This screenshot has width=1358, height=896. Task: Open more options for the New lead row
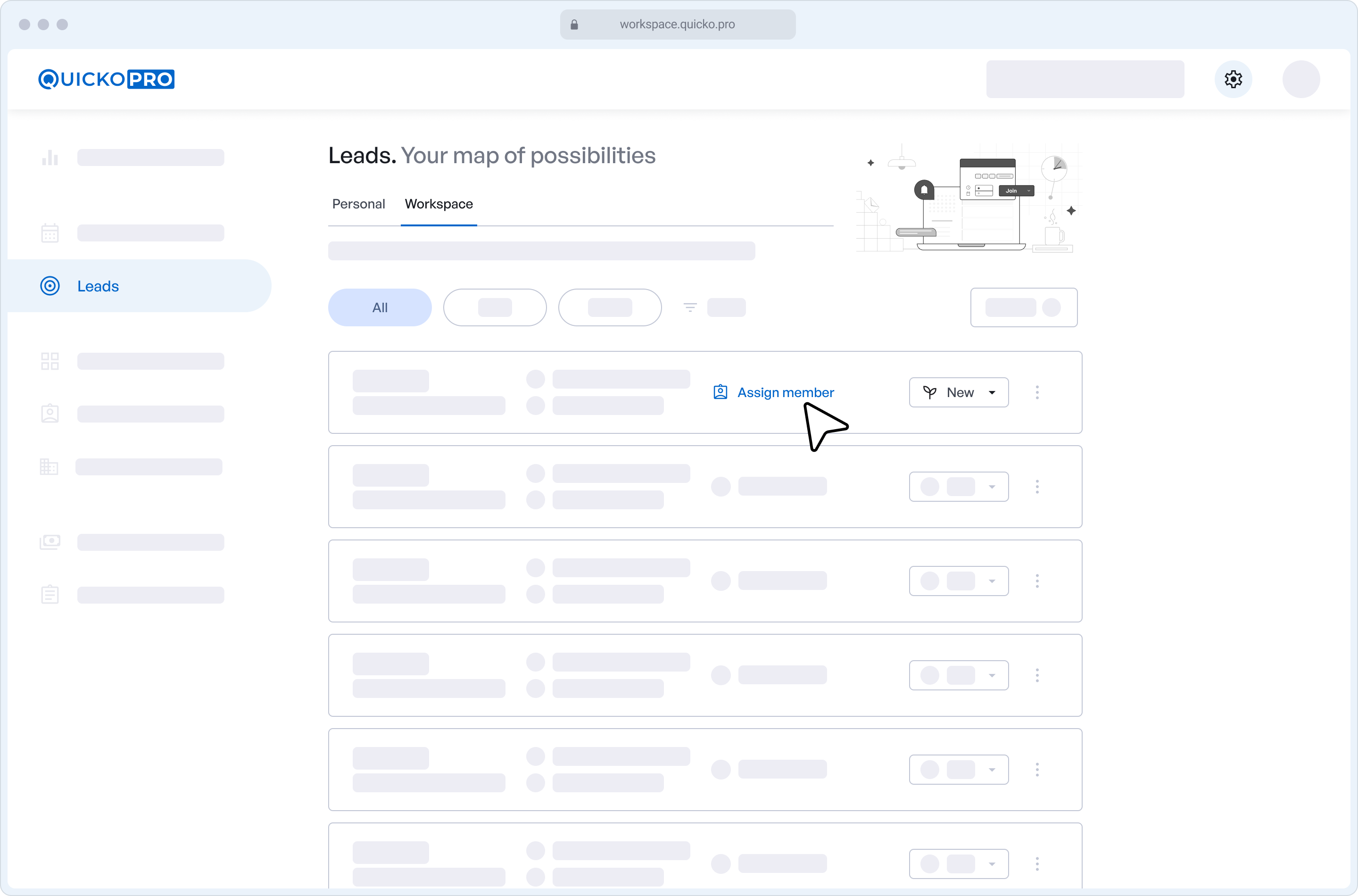(1037, 392)
